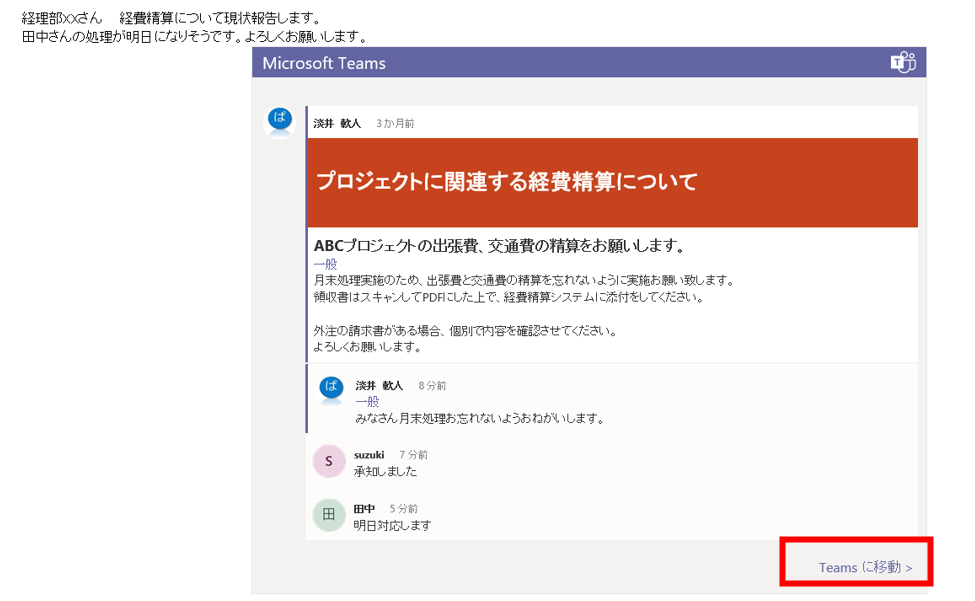Click the 5分前 timestamp

[404, 508]
